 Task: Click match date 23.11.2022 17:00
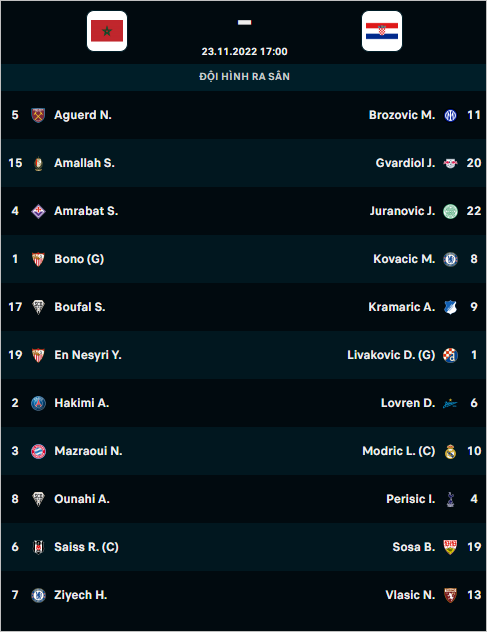(244, 52)
